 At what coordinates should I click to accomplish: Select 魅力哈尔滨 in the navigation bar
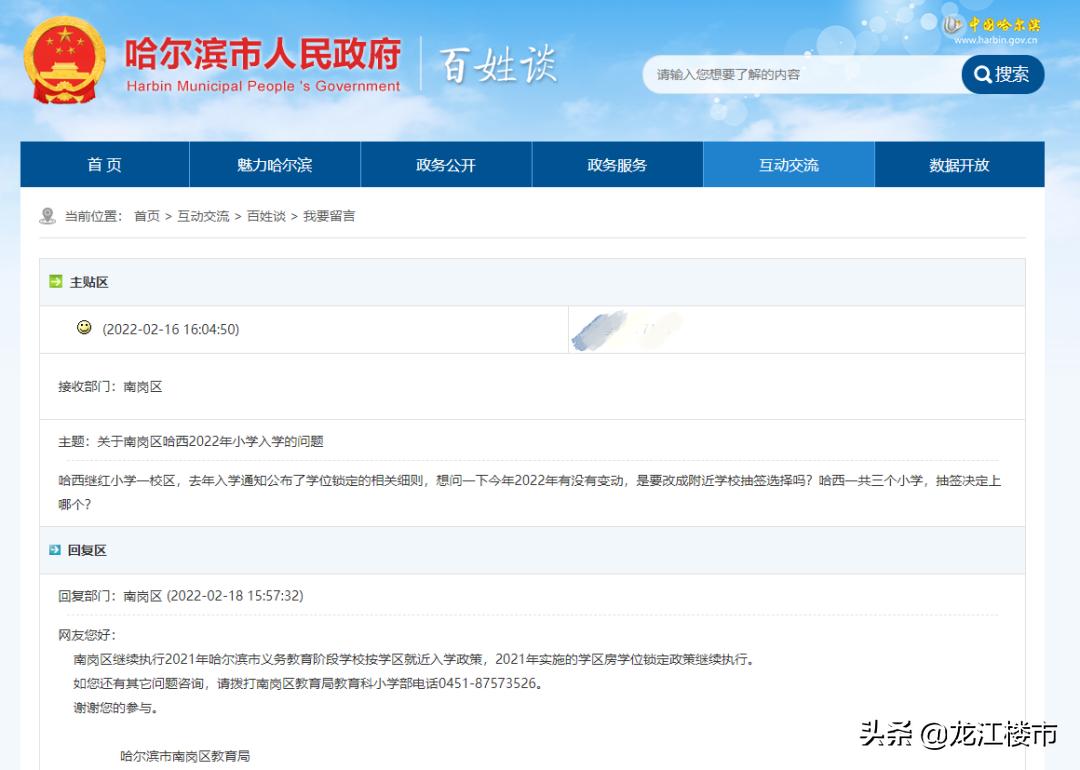[x=274, y=164]
